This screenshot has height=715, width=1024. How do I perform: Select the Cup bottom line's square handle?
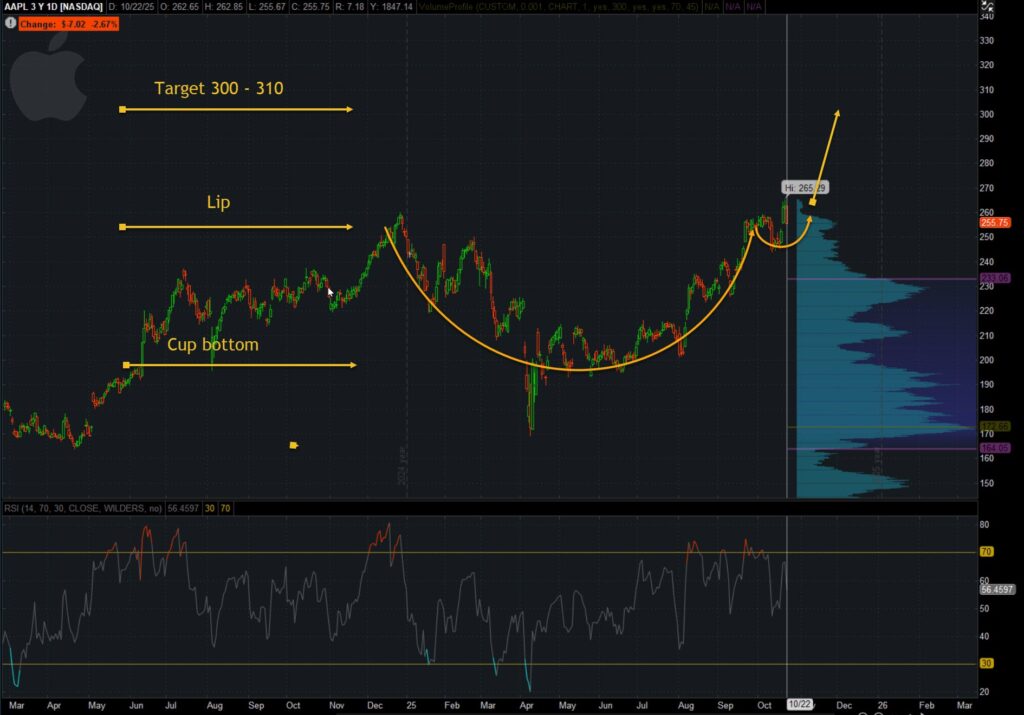(x=126, y=365)
